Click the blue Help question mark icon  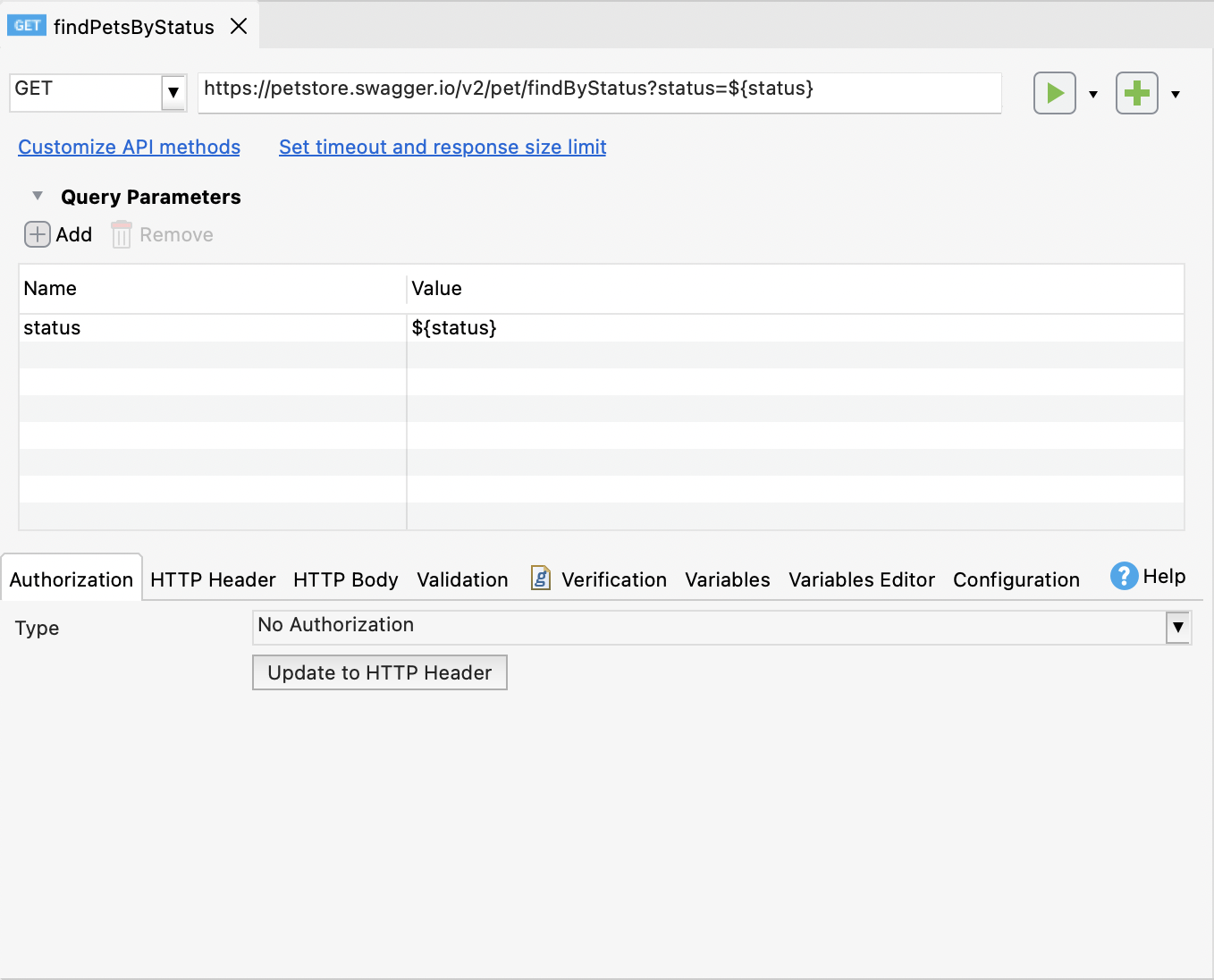tap(1124, 576)
